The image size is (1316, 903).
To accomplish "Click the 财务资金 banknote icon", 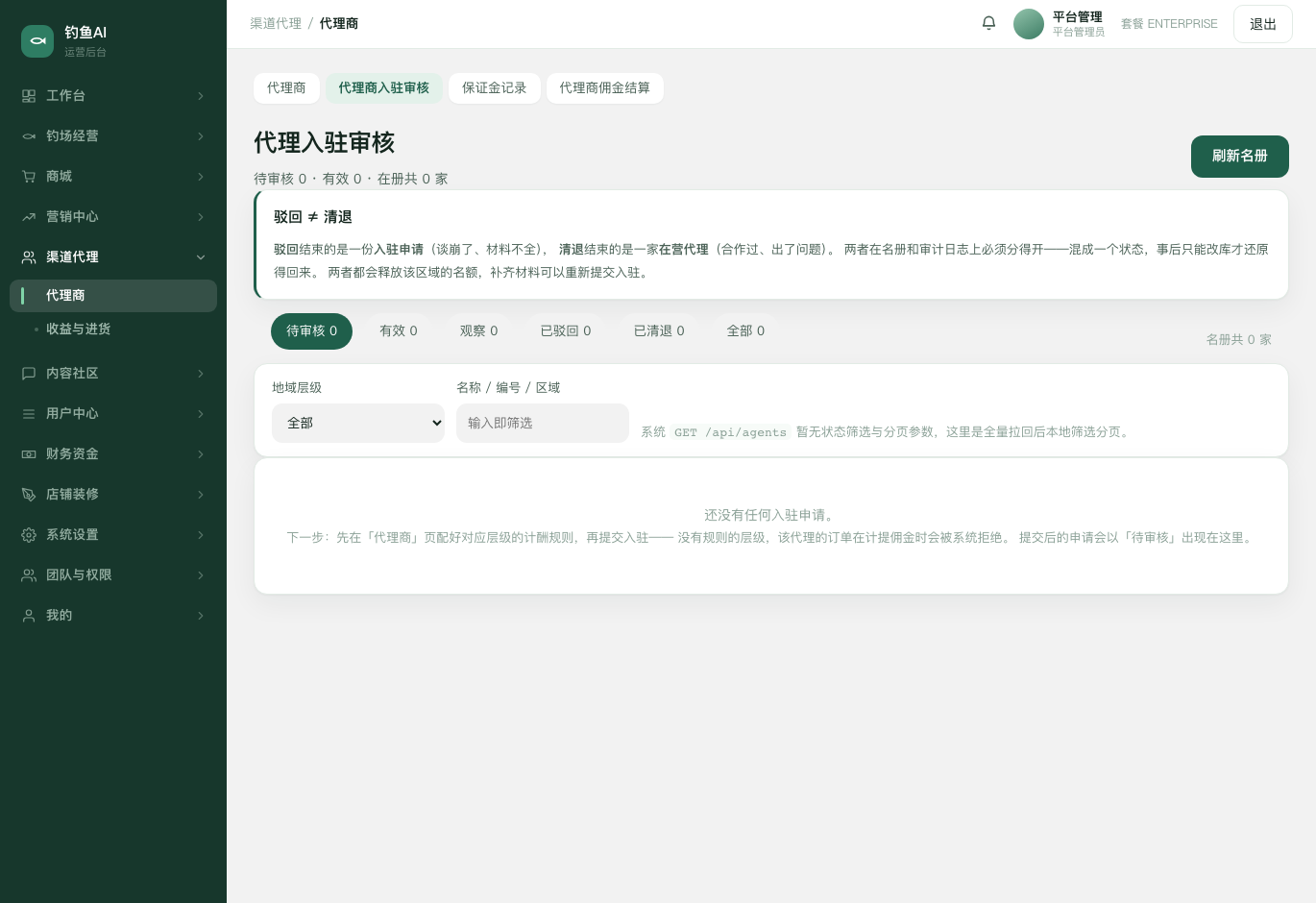I will point(29,454).
